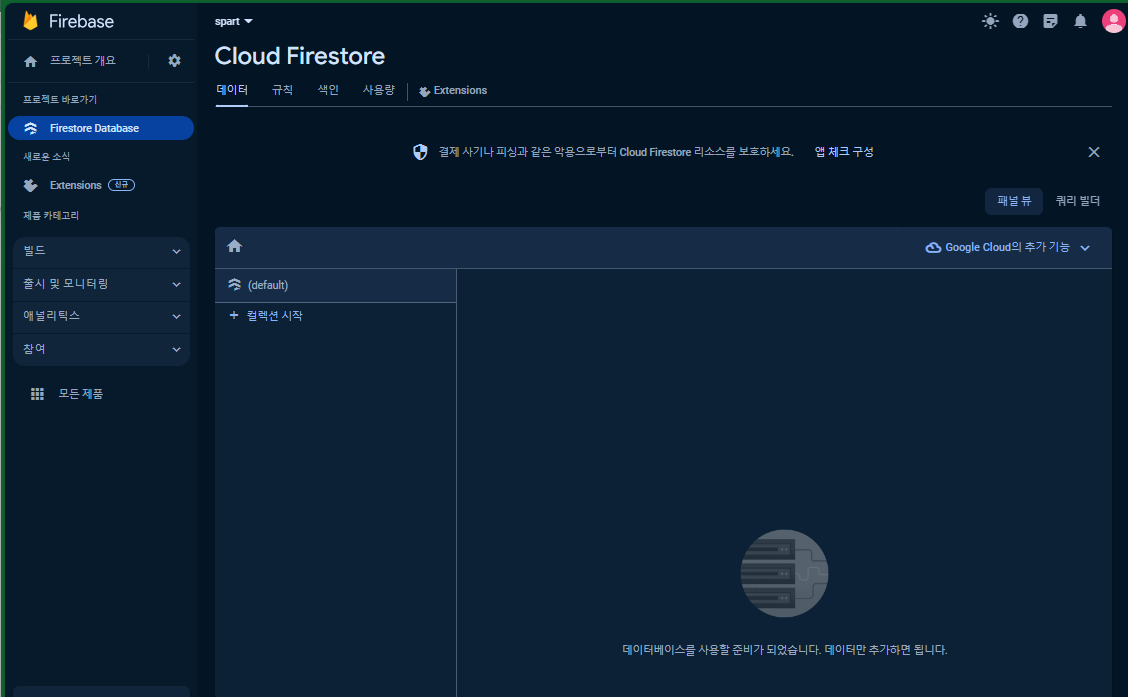1128x697 pixels.
Task: Click Google Cloud cloud icon
Action: point(933,247)
